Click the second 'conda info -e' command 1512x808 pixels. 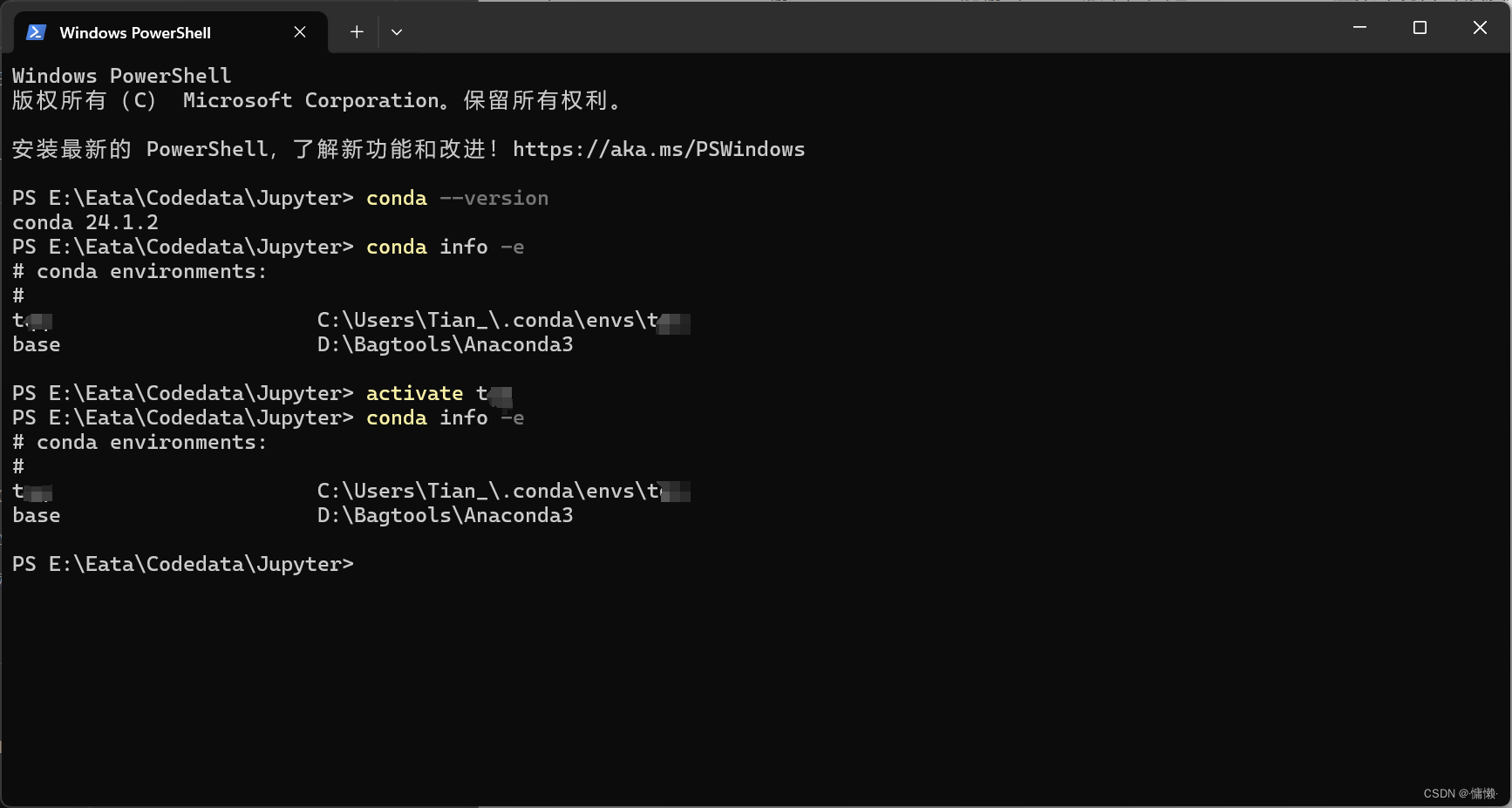[x=445, y=418]
